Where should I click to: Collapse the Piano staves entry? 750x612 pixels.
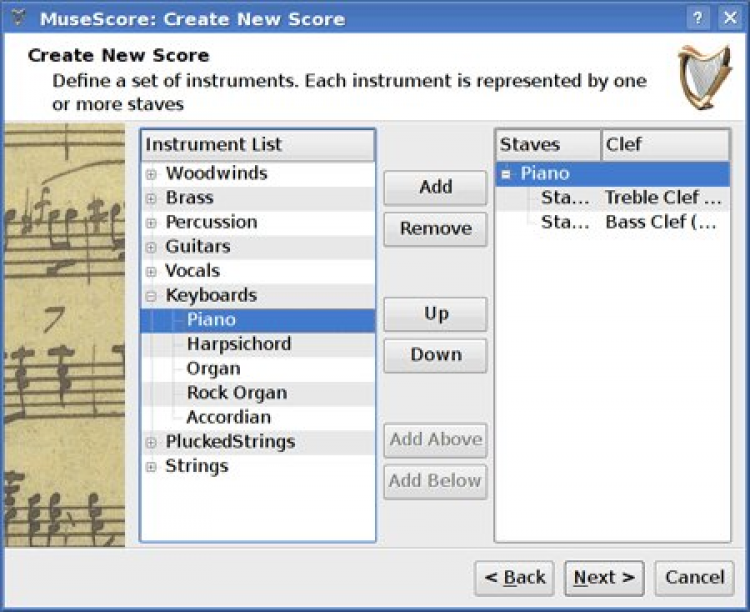point(507,174)
